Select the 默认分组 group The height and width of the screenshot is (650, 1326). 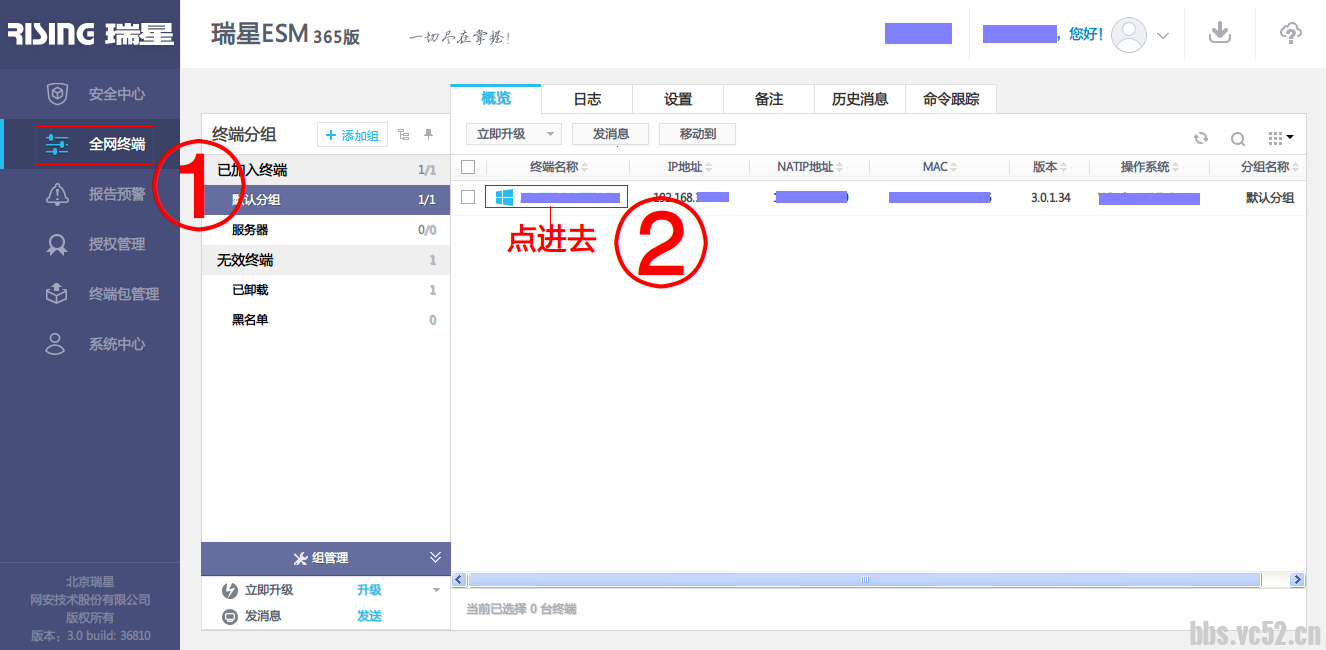(x=326, y=200)
